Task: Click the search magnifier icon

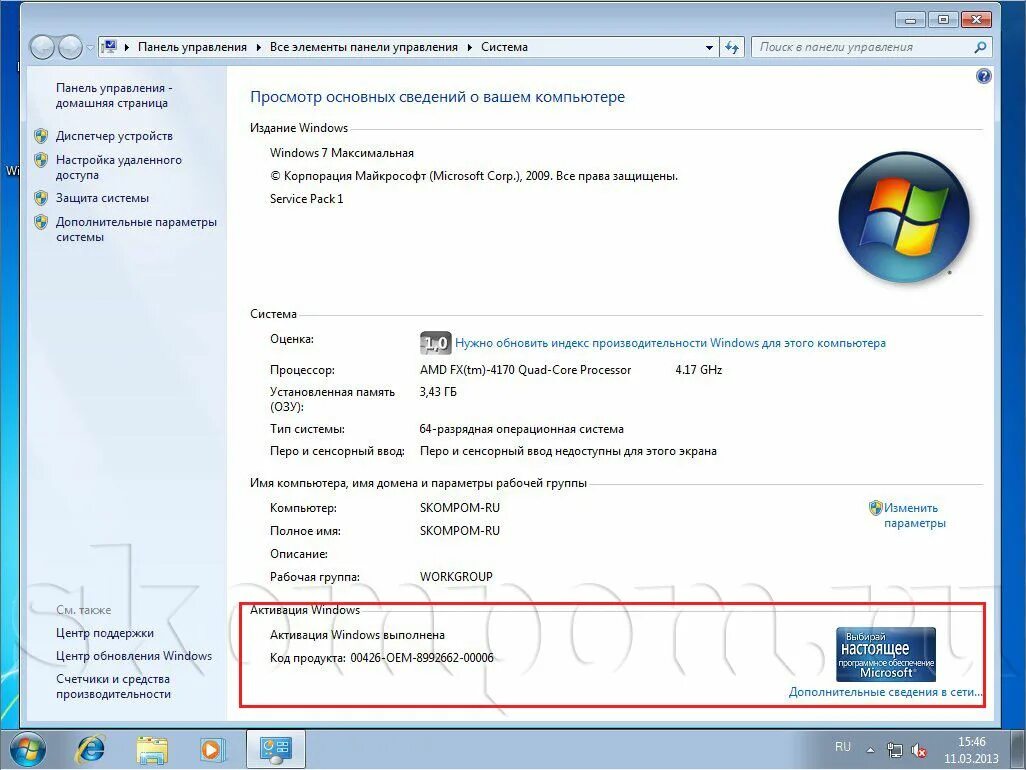Action: tap(980, 47)
